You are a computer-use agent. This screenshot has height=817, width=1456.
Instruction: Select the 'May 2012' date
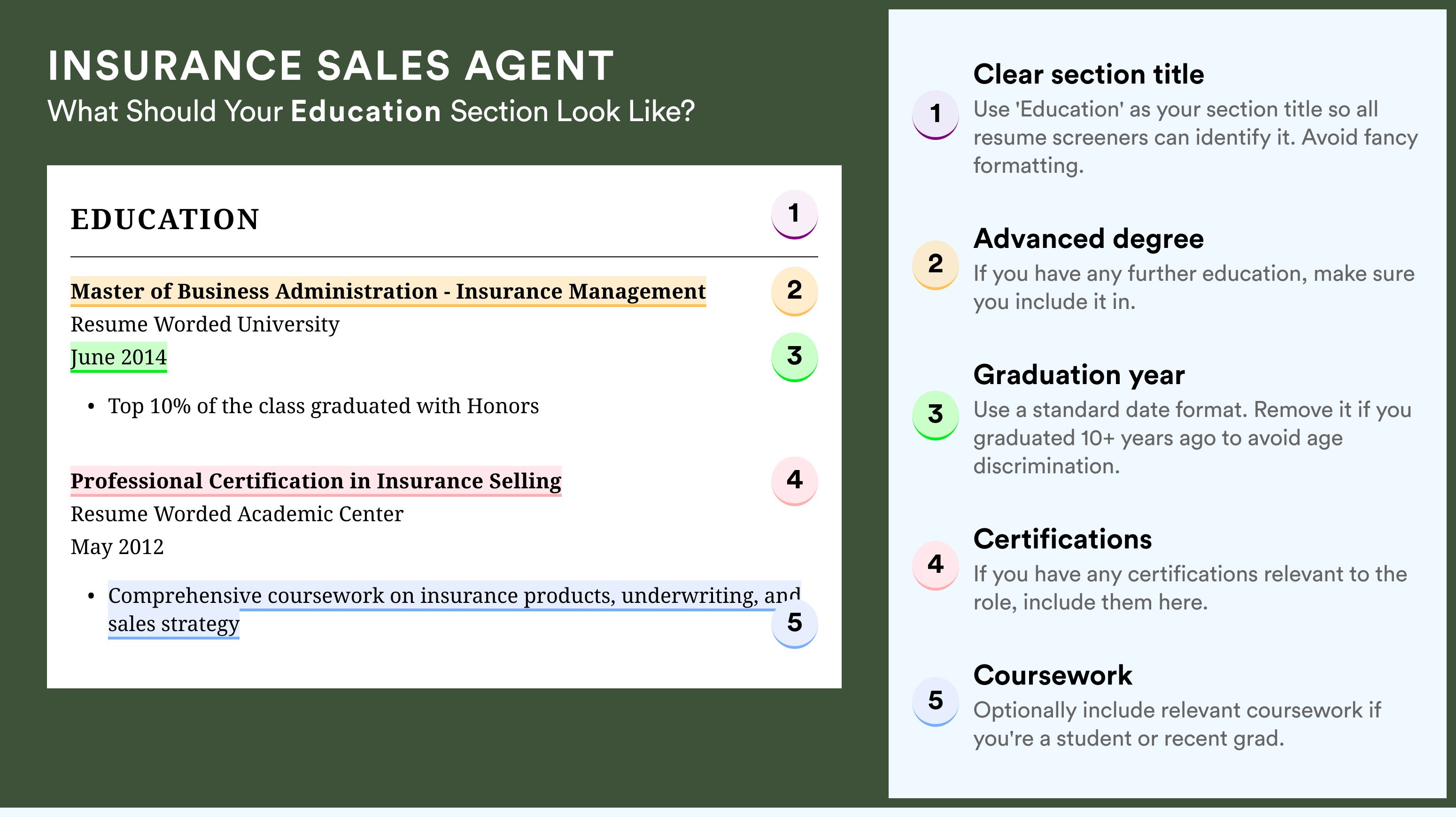[117, 547]
